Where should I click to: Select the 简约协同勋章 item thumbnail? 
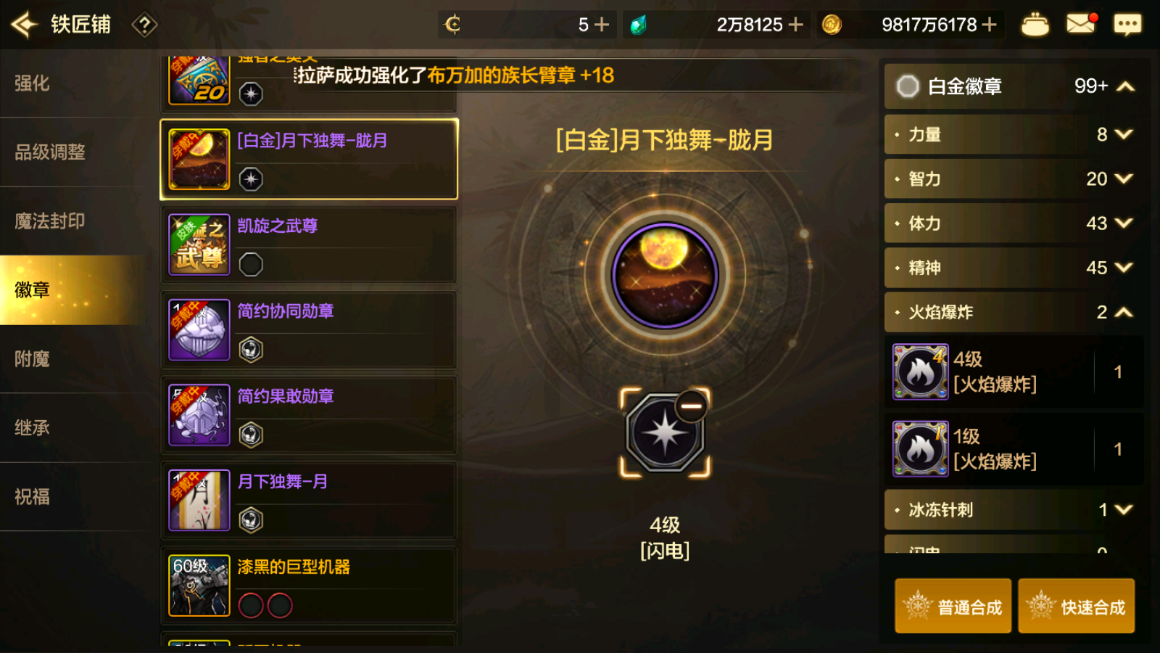[x=199, y=330]
